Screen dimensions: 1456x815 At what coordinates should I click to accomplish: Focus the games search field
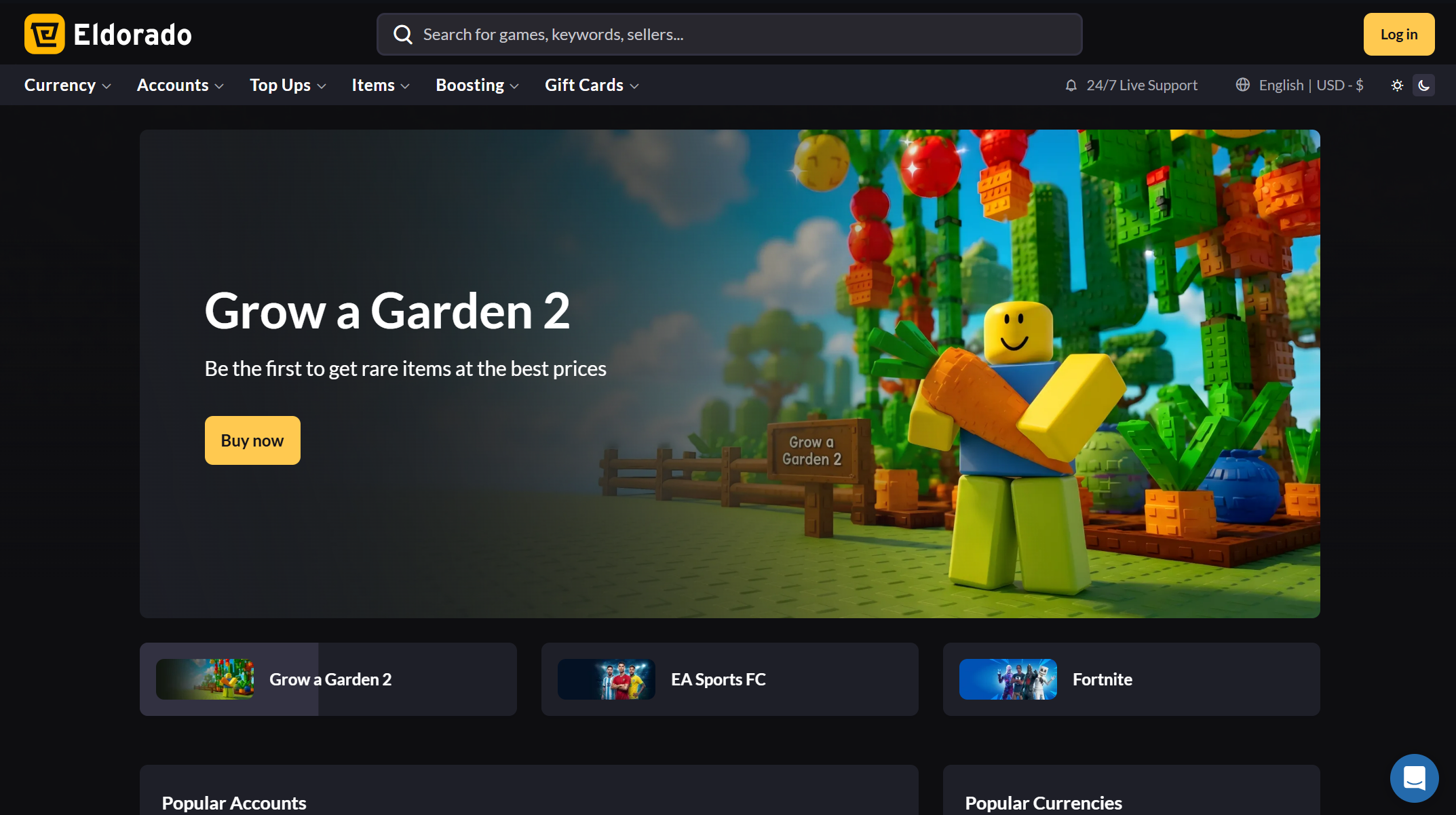[x=729, y=35]
